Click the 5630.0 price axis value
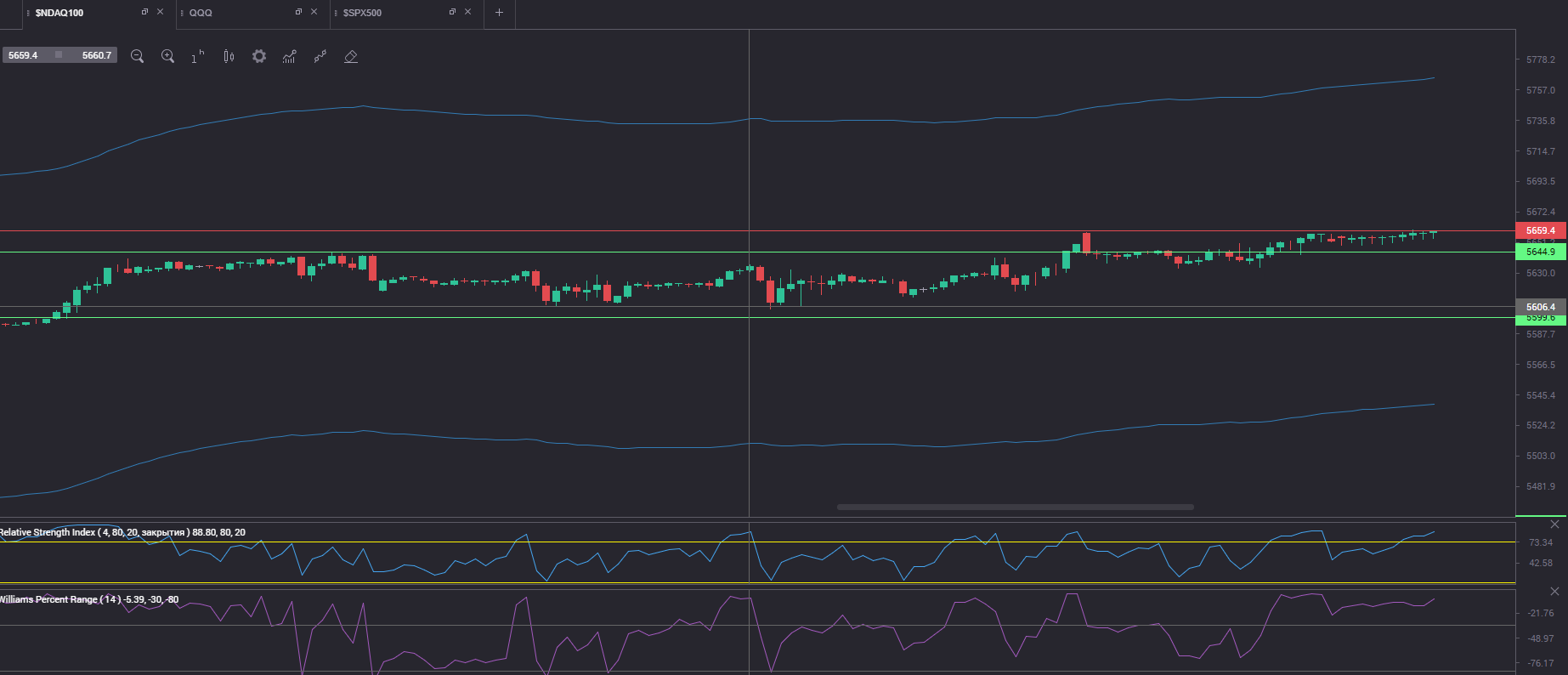Screen dimensions: 1568x675 click(x=1540, y=273)
